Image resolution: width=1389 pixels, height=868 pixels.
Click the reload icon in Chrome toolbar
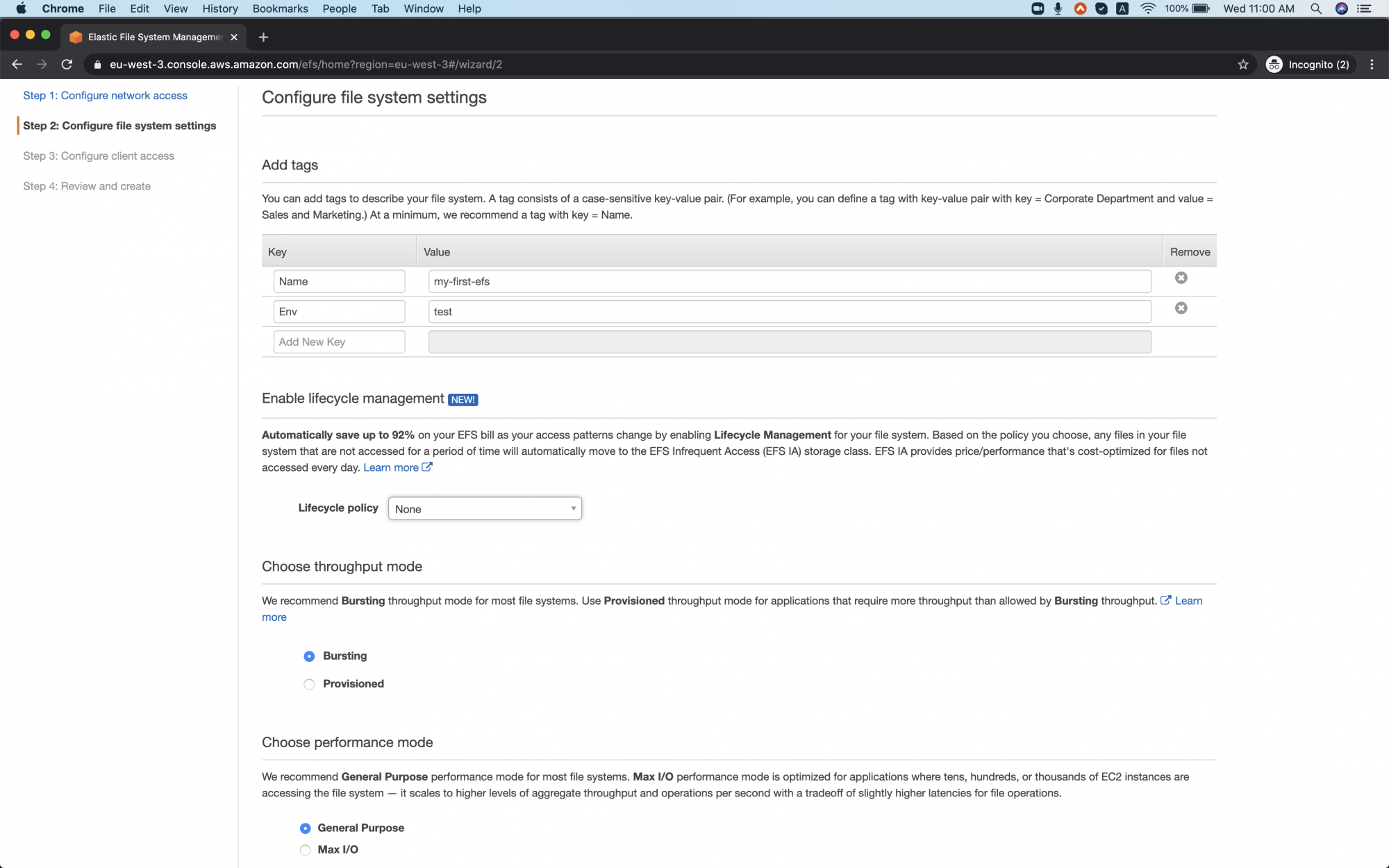click(67, 64)
